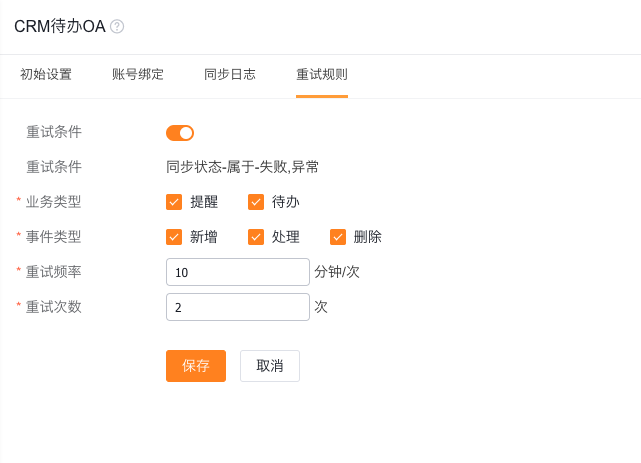The height and width of the screenshot is (463, 641).
Task: Uncheck the 提醒 business type checkbox
Action: click(174, 202)
